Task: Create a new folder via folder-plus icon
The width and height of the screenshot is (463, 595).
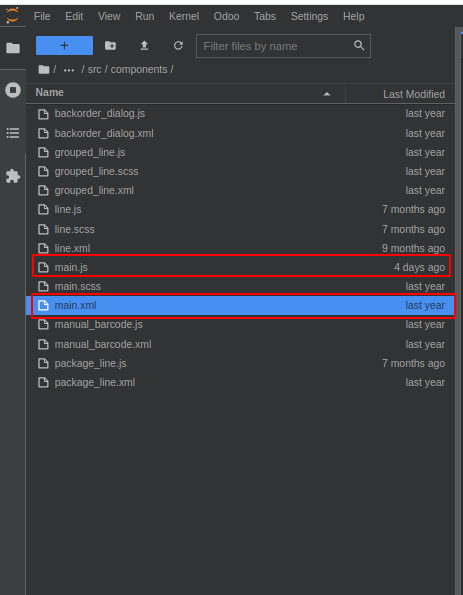Action: click(110, 46)
